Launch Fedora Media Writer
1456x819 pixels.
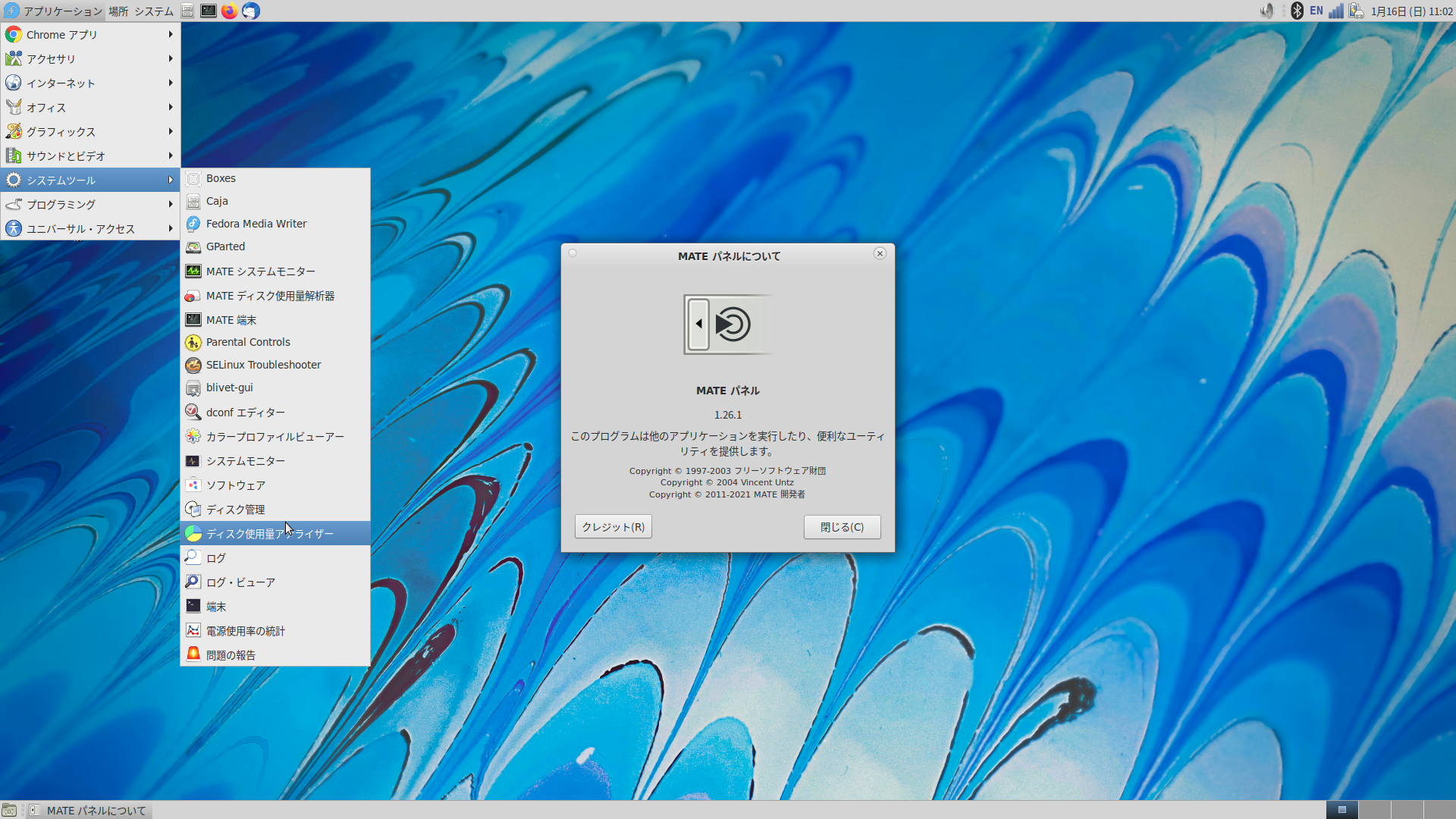[x=256, y=224]
